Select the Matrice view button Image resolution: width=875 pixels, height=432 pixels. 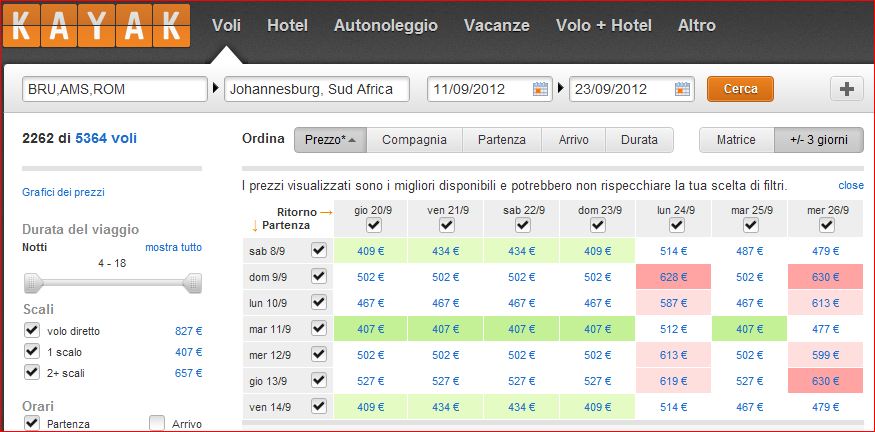point(736,140)
